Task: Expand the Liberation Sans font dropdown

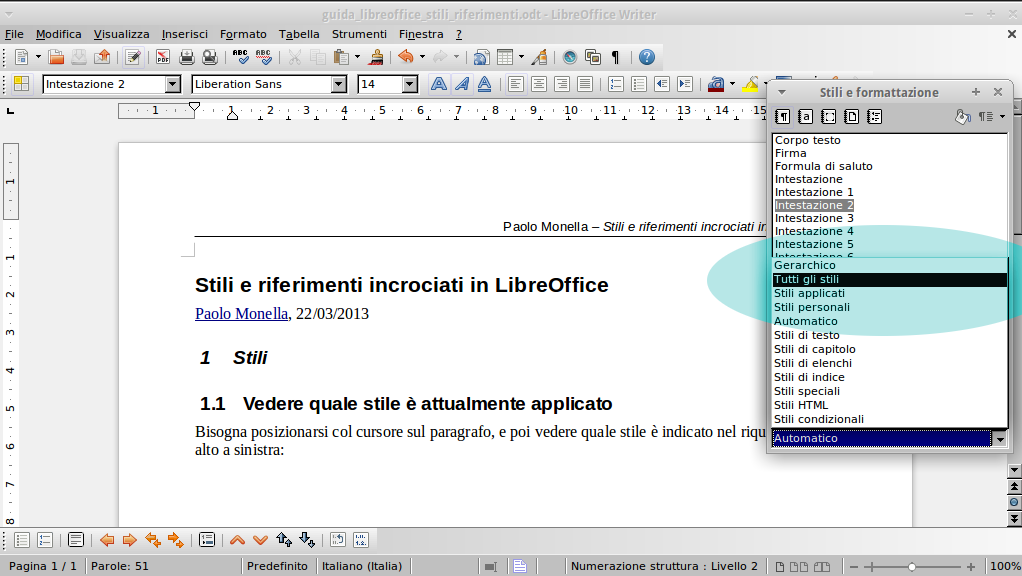Action: (338, 84)
